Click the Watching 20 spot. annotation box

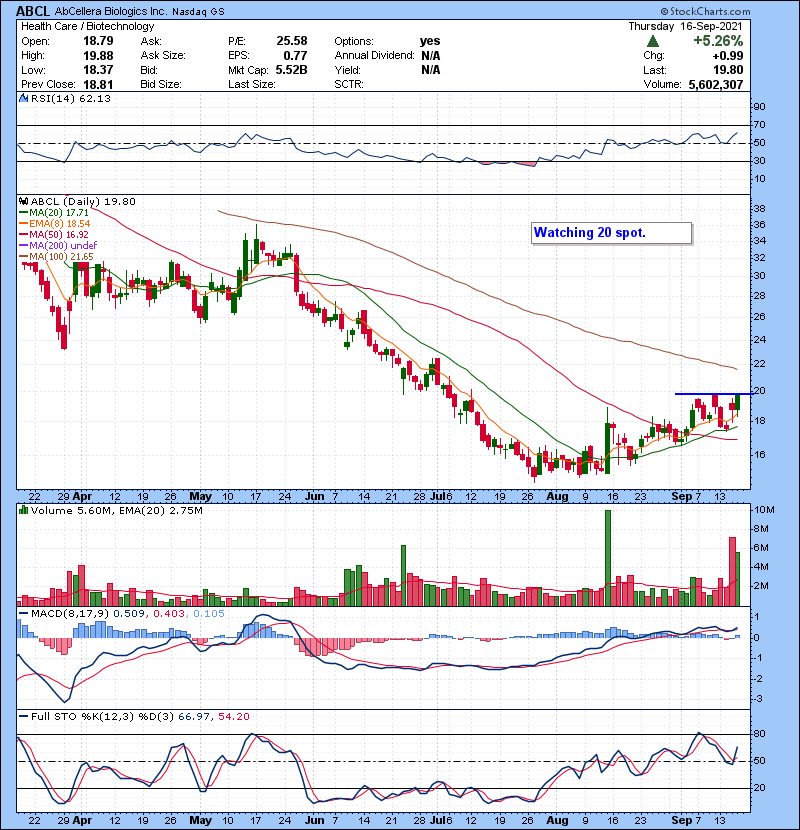click(x=612, y=233)
